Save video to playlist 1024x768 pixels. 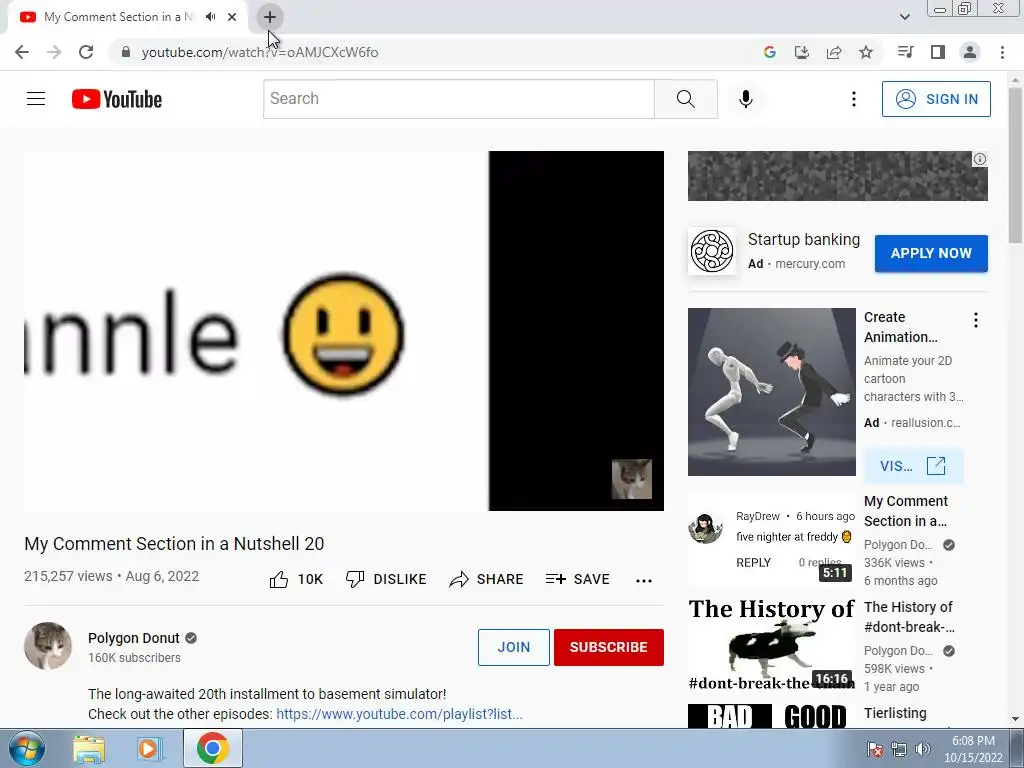pyautogui.click(x=577, y=579)
